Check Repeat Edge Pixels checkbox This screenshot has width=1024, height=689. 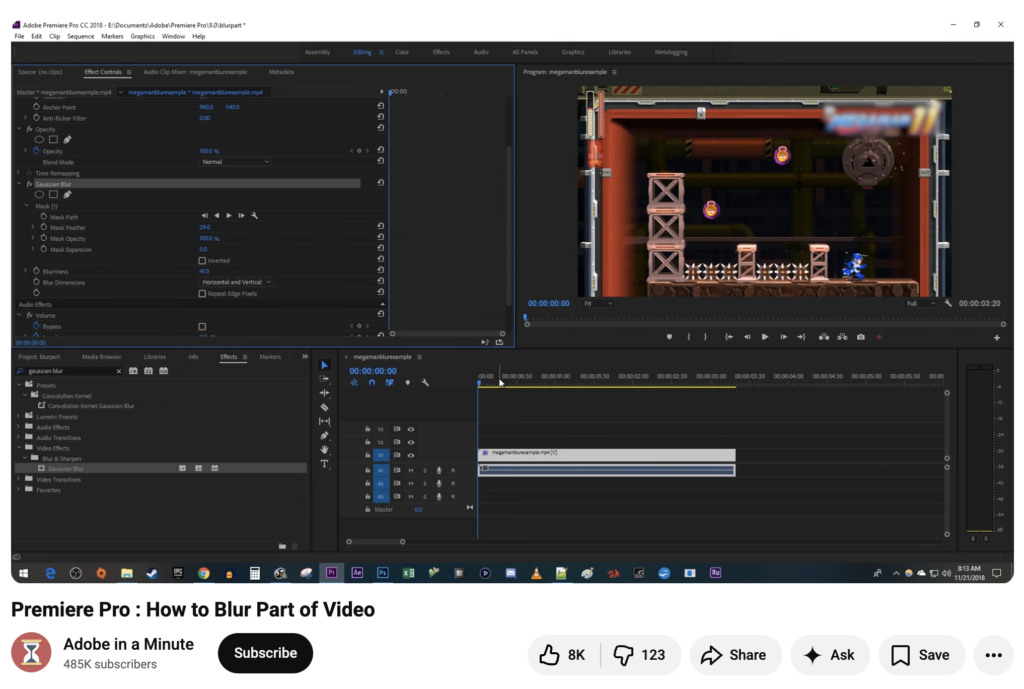tap(202, 294)
